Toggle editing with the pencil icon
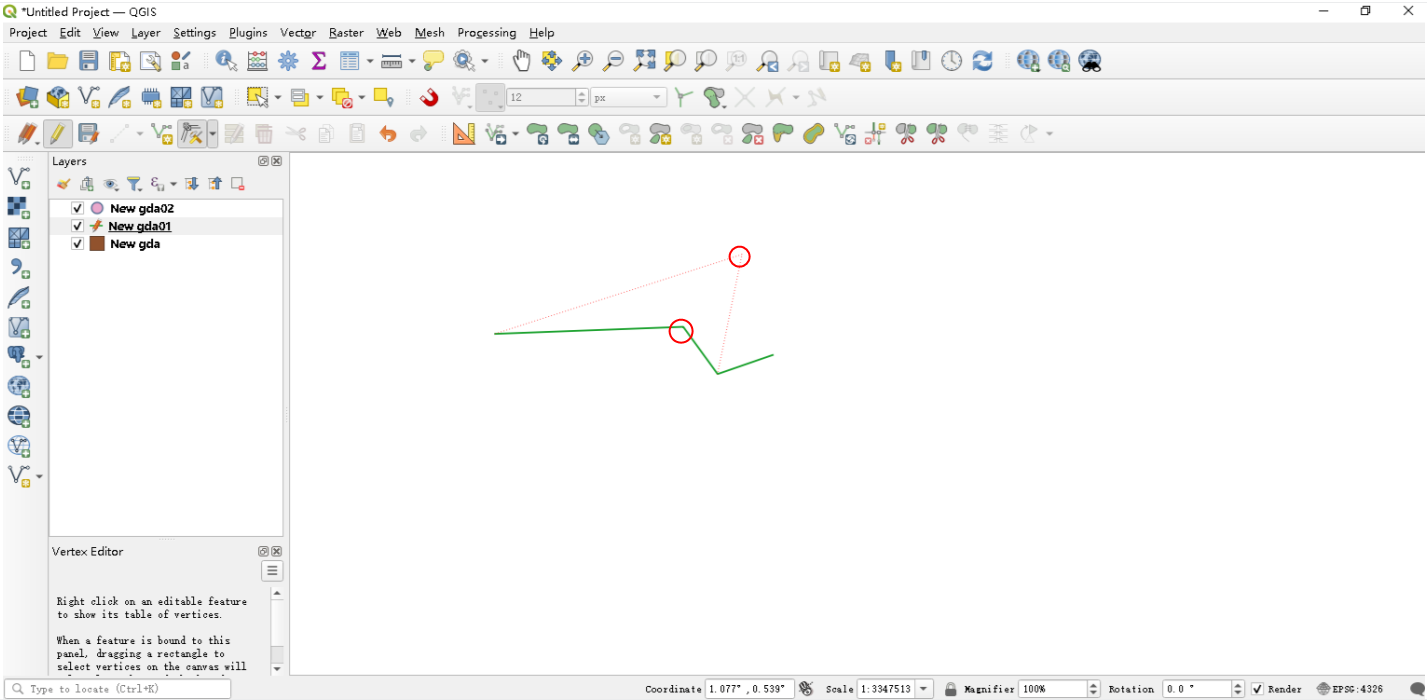The height and width of the screenshot is (700, 1427). pos(58,133)
